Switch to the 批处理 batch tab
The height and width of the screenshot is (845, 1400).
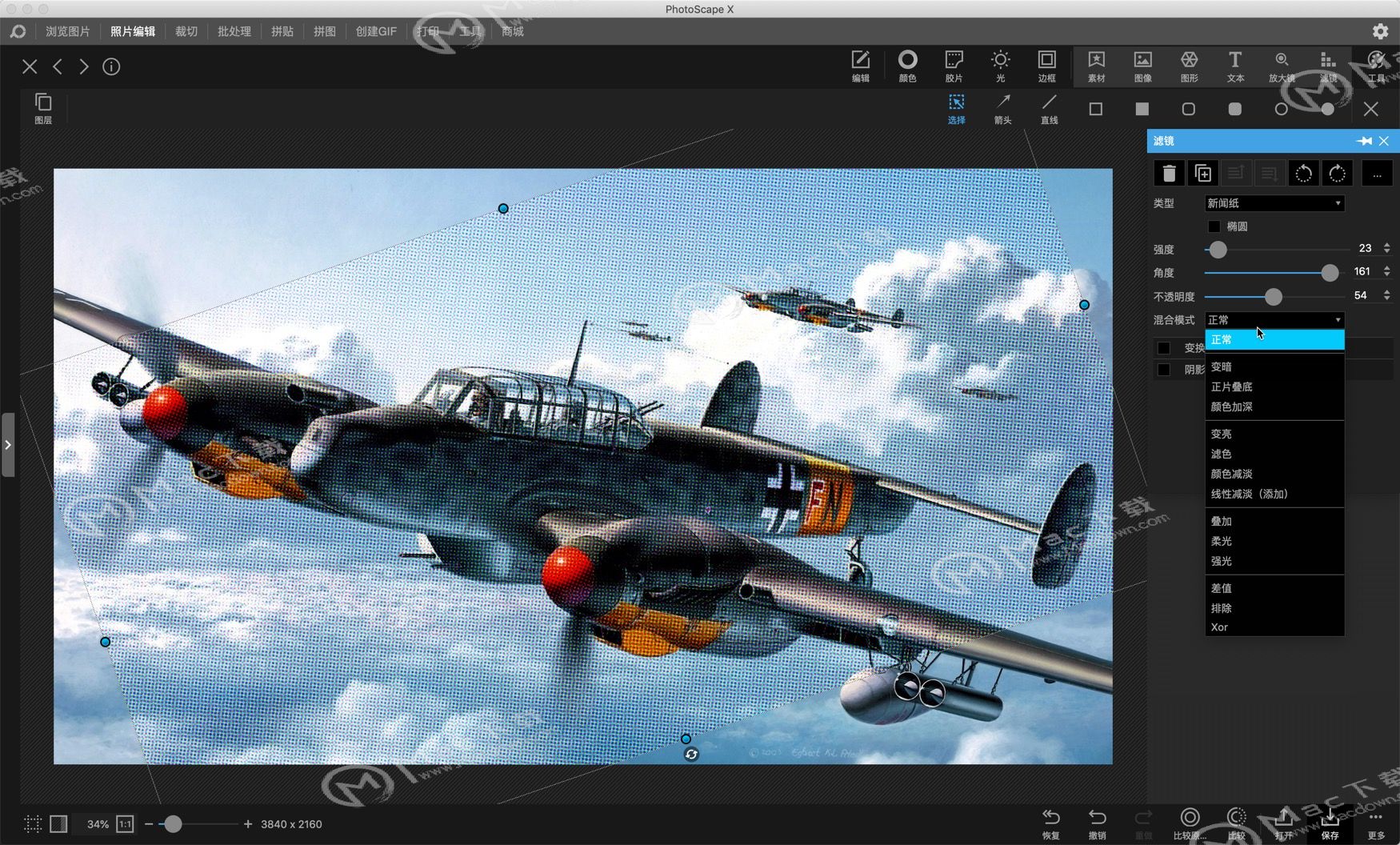pyautogui.click(x=234, y=31)
